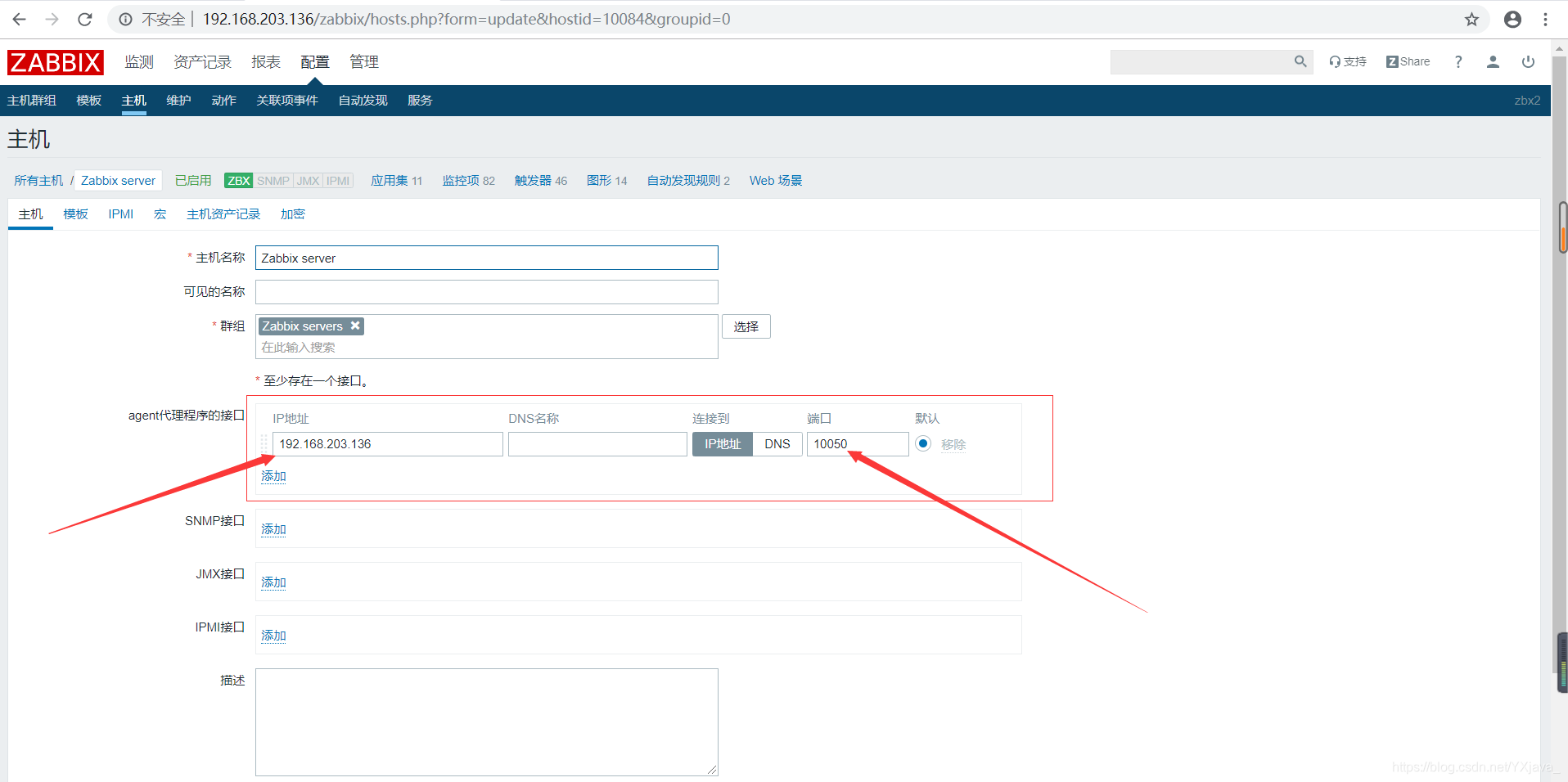
Task: Click the insecure site info icon
Action: pos(125,19)
